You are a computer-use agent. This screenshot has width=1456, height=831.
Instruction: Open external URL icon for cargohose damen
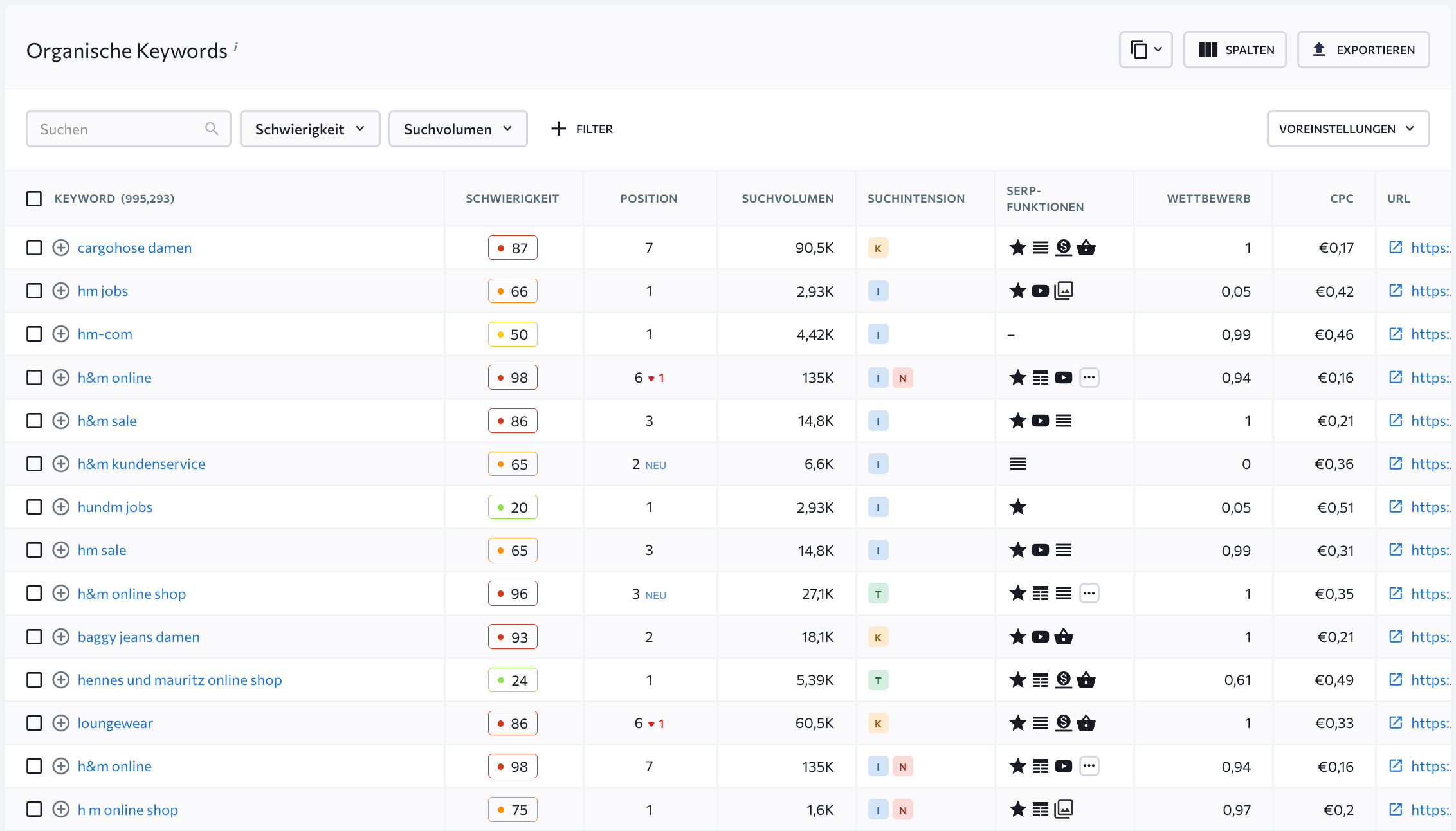(x=1396, y=247)
